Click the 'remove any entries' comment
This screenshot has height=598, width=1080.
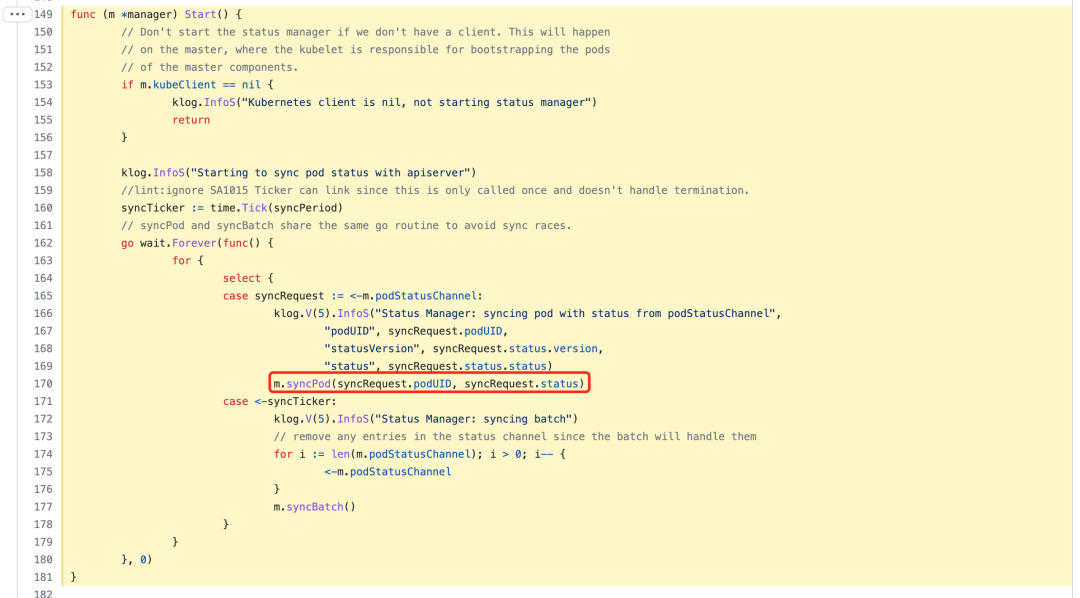515,437
